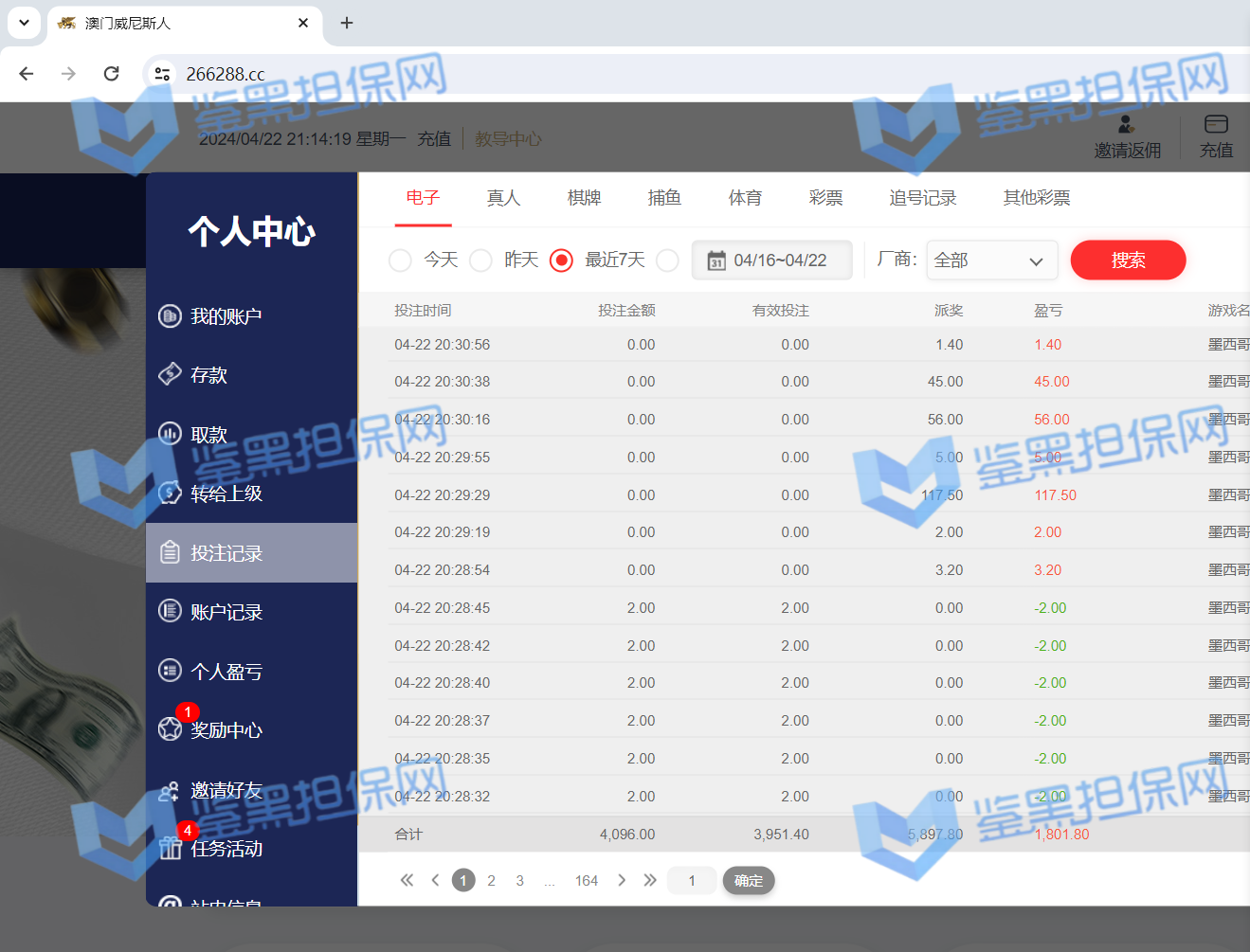Reload the page with browser refresh icon

tap(111, 74)
